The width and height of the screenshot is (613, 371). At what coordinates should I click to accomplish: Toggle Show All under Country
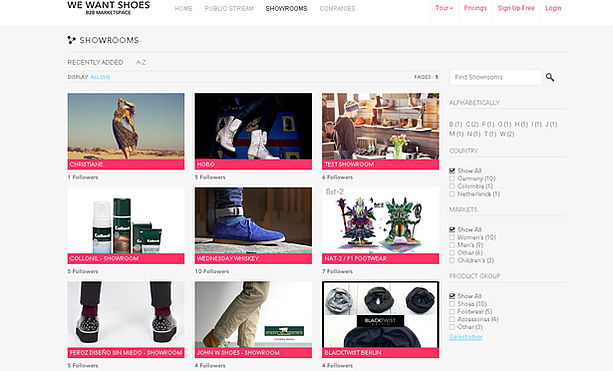pos(452,171)
